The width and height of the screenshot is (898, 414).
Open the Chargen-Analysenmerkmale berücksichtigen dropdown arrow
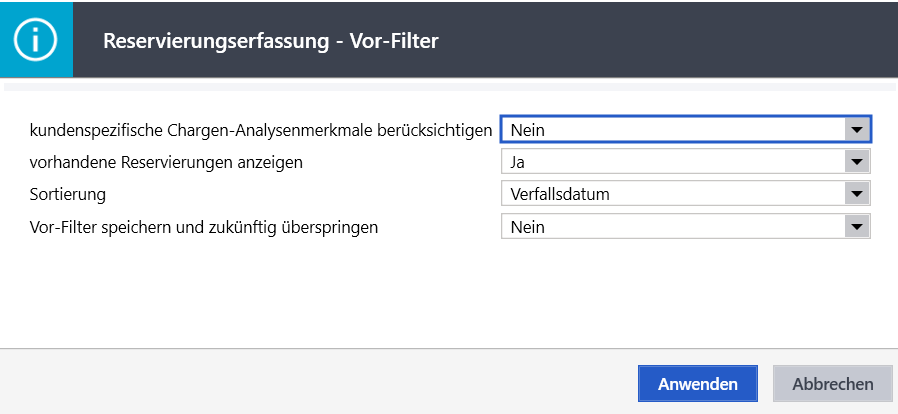pyautogui.click(x=856, y=129)
